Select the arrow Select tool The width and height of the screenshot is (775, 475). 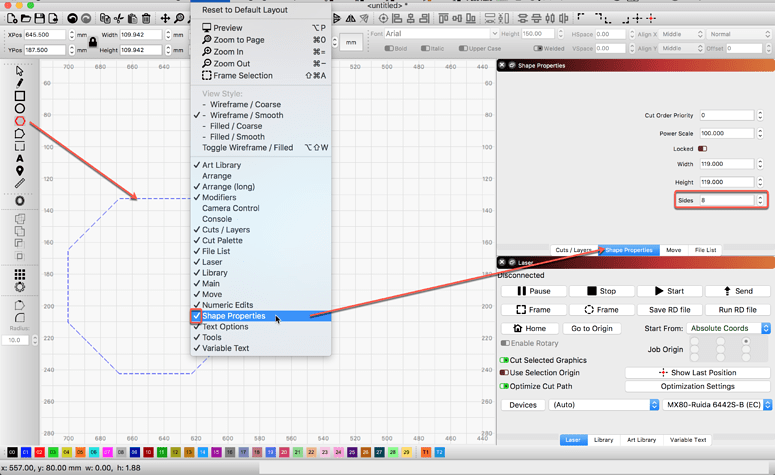point(19,71)
